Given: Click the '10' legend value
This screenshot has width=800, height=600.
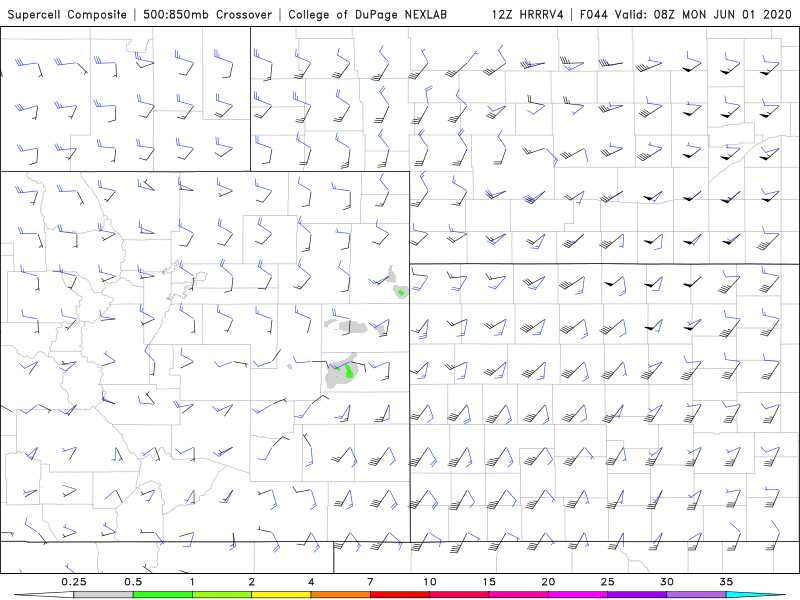Looking at the screenshot, I should [430, 582].
